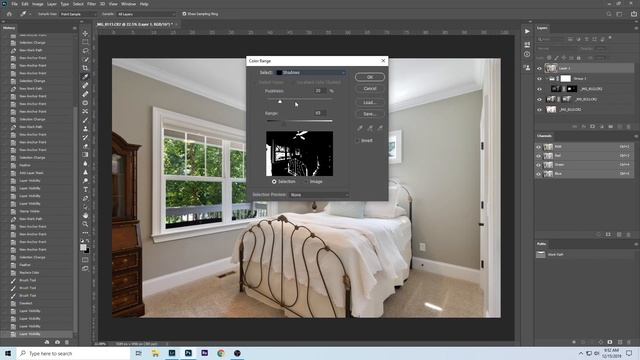Select the Crop tool
This screenshot has width=640, height=360.
click(85, 68)
